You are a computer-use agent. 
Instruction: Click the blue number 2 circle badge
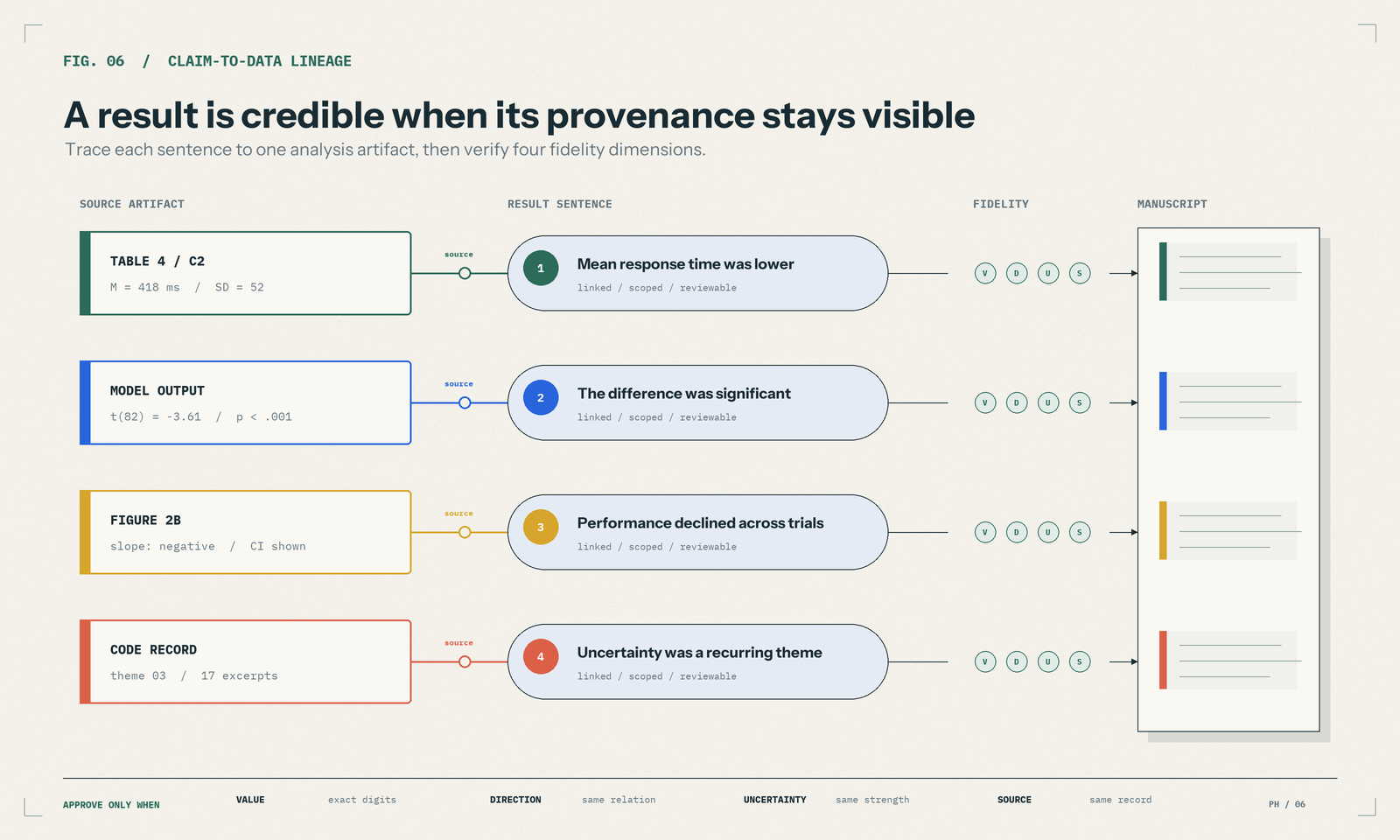[541, 398]
